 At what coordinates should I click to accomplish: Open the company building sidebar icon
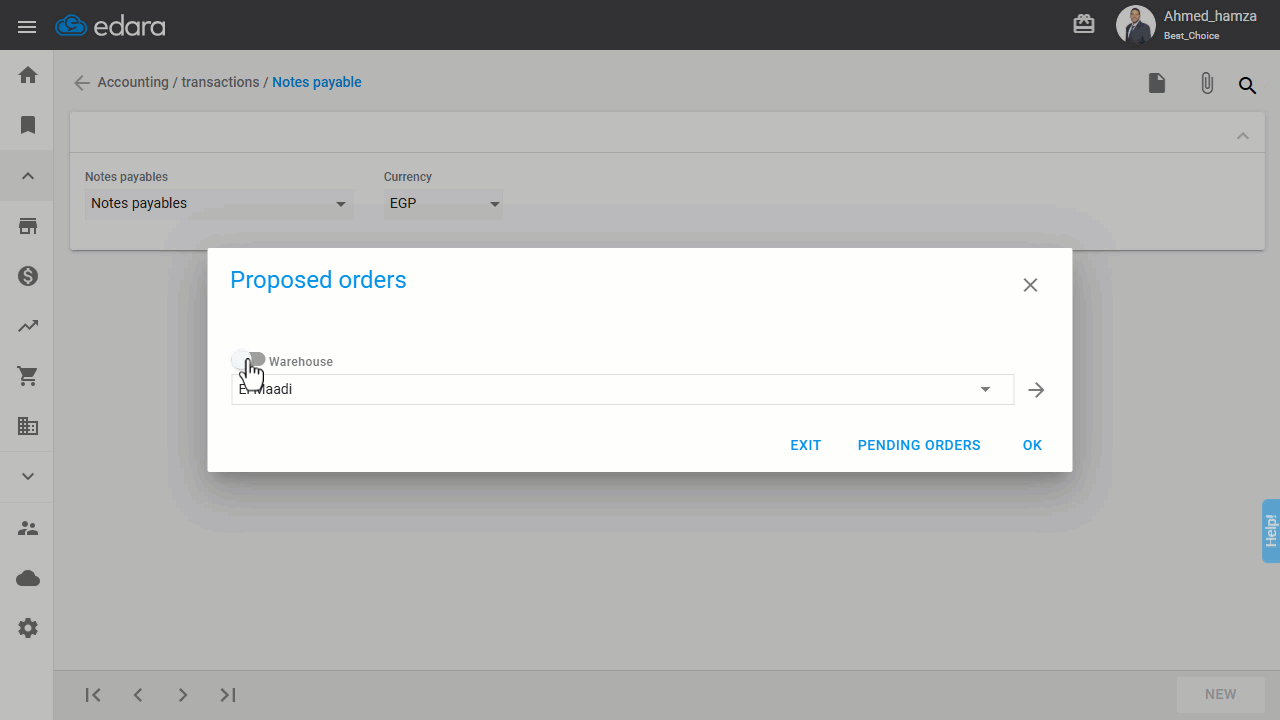coord(28,426)
